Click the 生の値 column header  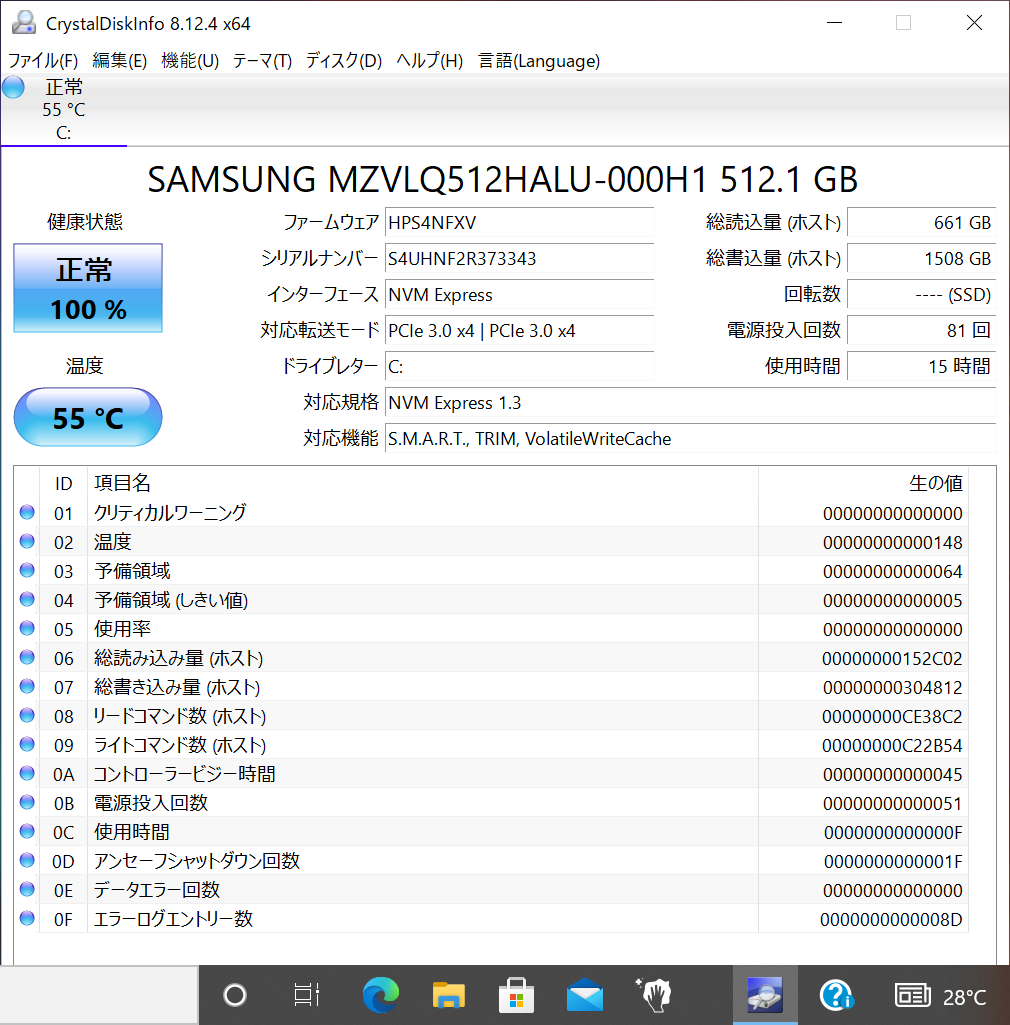click(x=863, y=483)
